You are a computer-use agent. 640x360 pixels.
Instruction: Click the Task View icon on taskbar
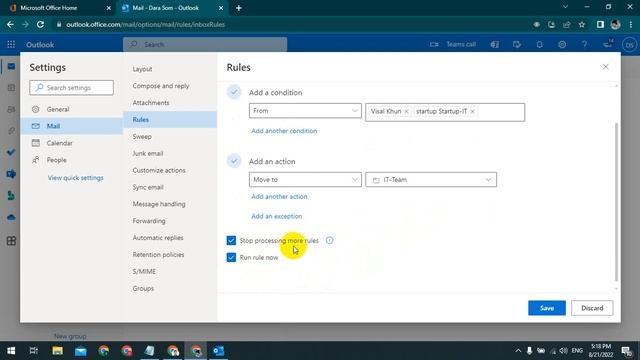(34, 351)
